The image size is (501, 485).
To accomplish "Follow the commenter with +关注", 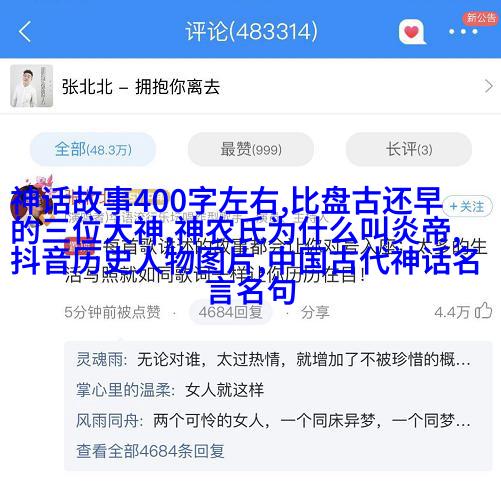I will [467, 207].
